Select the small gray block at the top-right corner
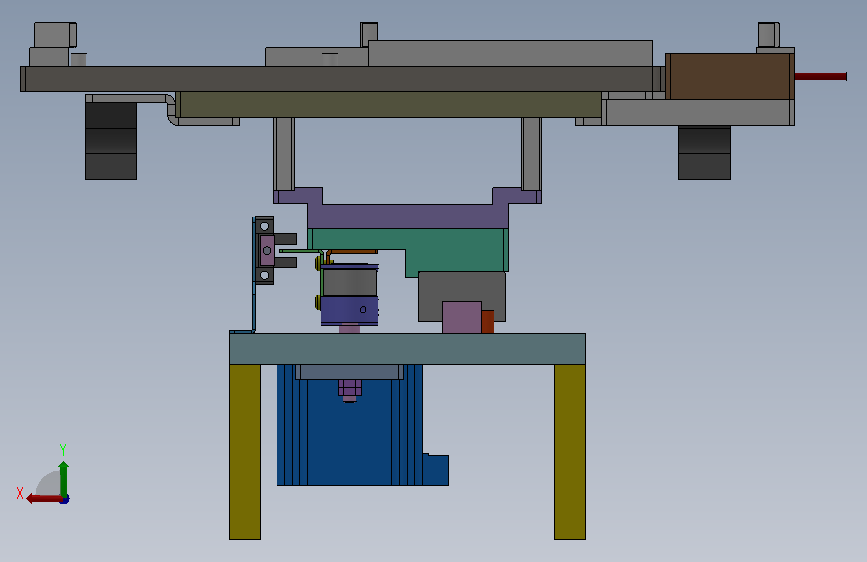The width and height of the screenshot is (867, 562). coord(769,35)
